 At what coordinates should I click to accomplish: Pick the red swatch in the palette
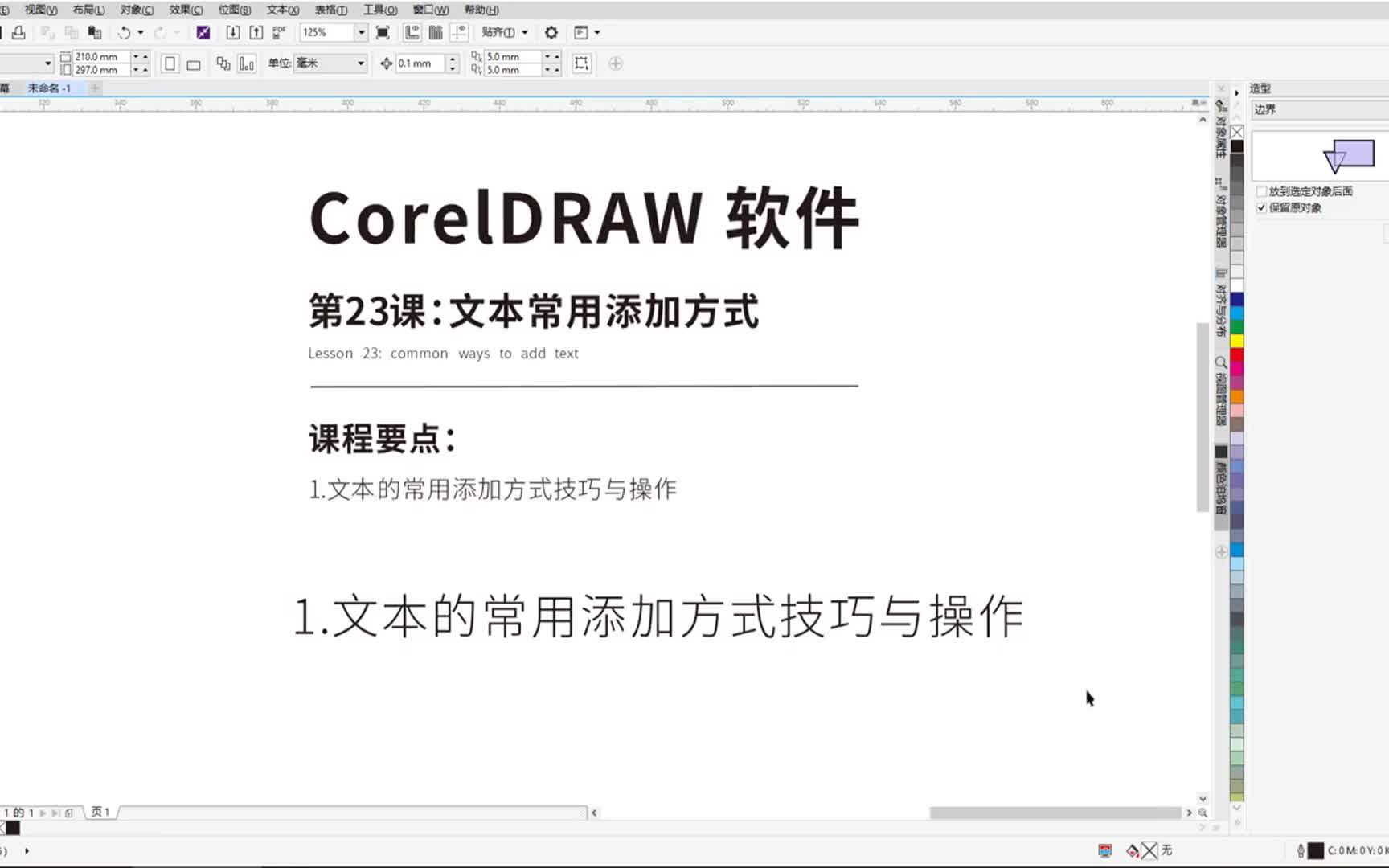click(x=1237, y=355)
